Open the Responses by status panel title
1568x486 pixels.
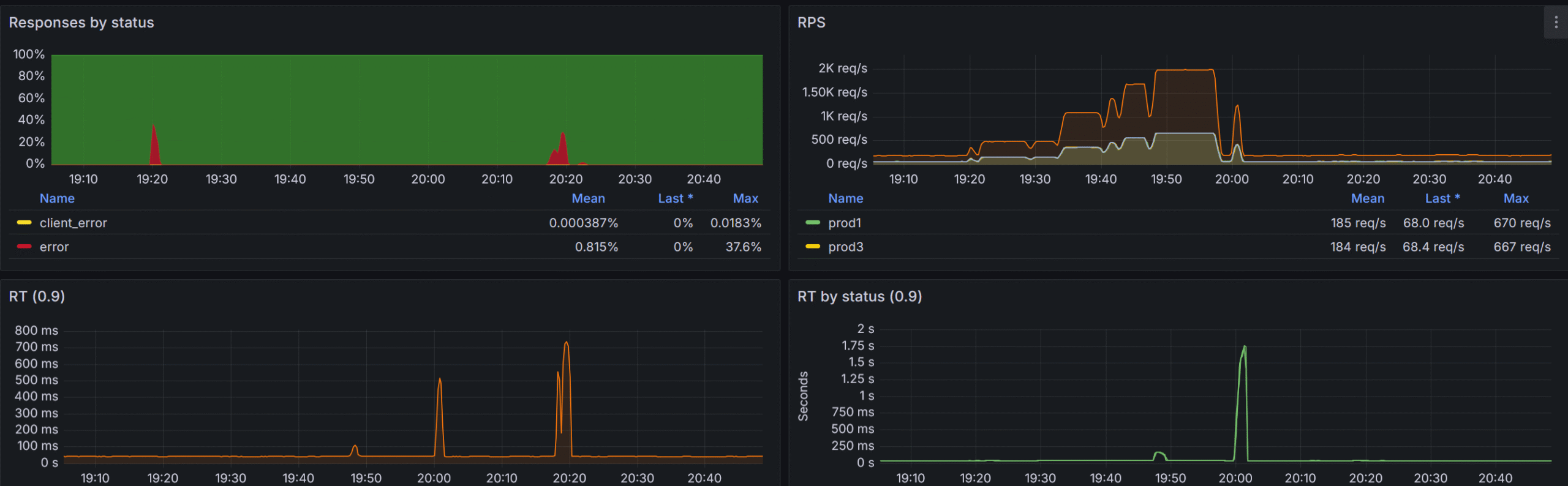[81, 23]
